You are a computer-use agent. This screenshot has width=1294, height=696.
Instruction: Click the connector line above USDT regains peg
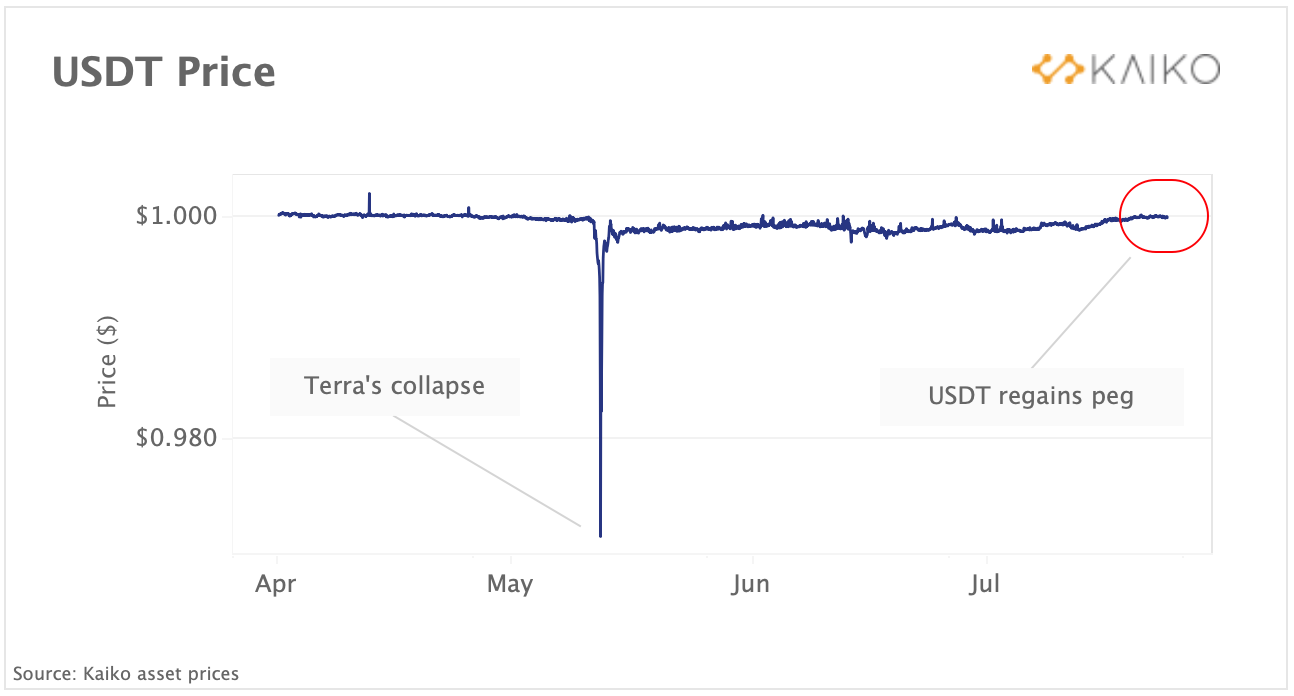[x=1081, y=313]
